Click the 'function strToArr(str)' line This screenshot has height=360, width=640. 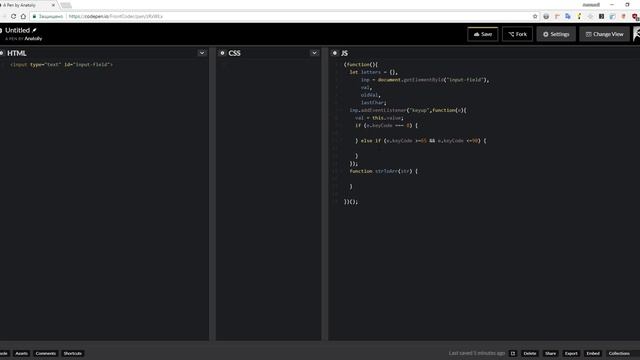point(384,171)
